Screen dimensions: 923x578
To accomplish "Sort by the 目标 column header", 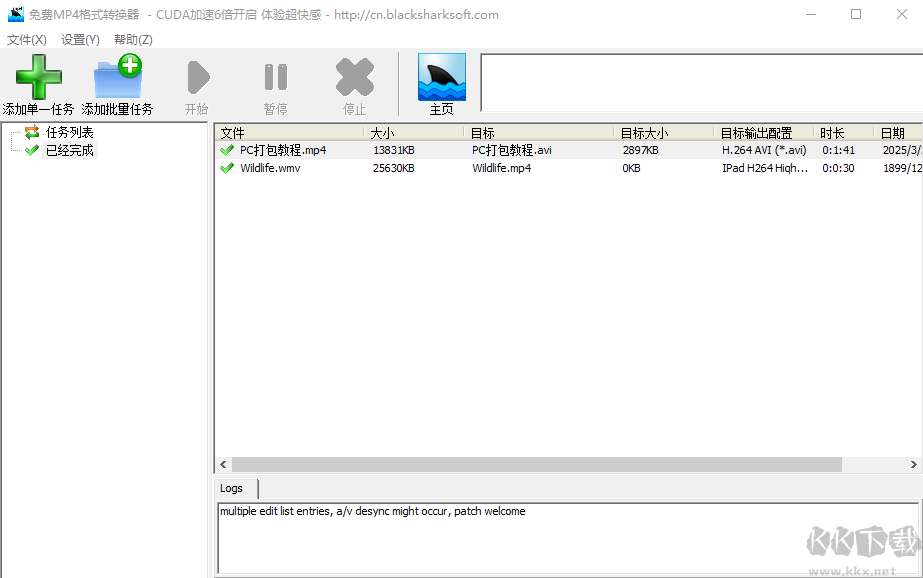I will pos(539,133).
